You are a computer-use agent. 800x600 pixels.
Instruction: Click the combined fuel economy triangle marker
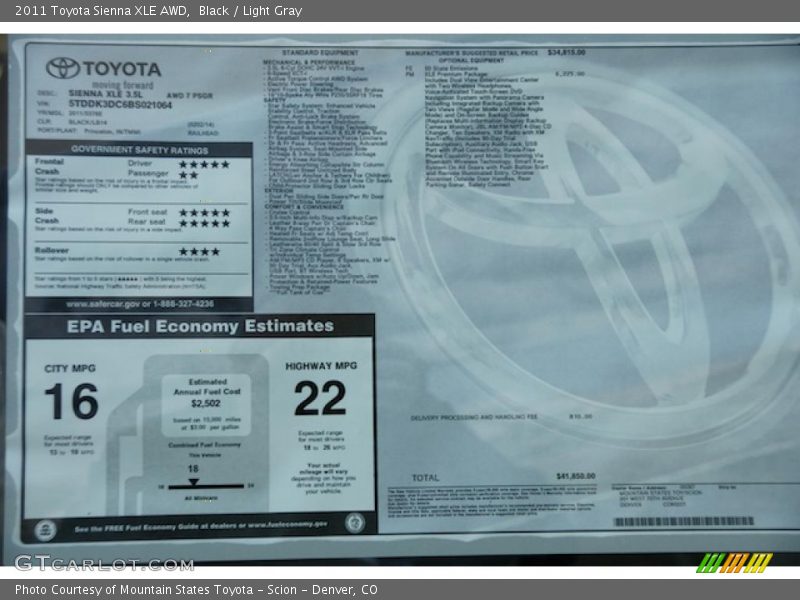193,481
